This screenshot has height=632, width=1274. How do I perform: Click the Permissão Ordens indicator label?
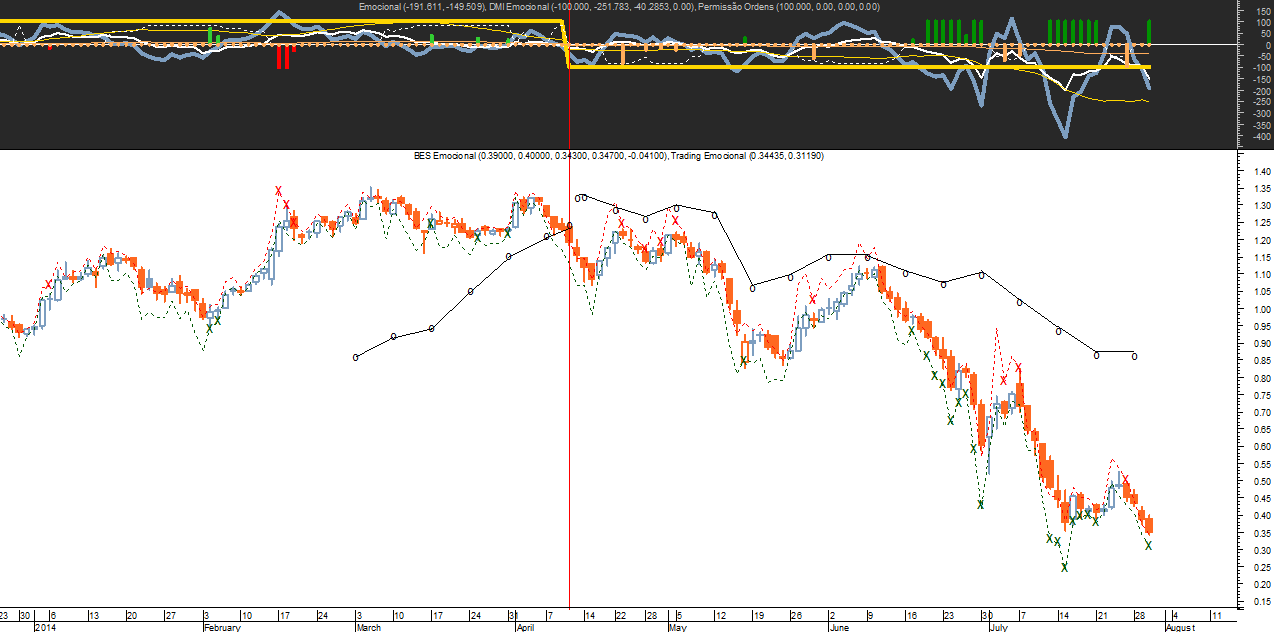pyautogui.click(x=789, y=7)
